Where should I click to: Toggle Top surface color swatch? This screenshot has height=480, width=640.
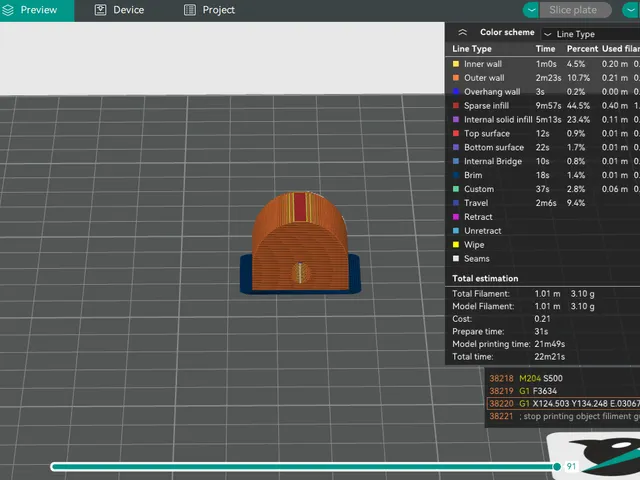[456, 133]
